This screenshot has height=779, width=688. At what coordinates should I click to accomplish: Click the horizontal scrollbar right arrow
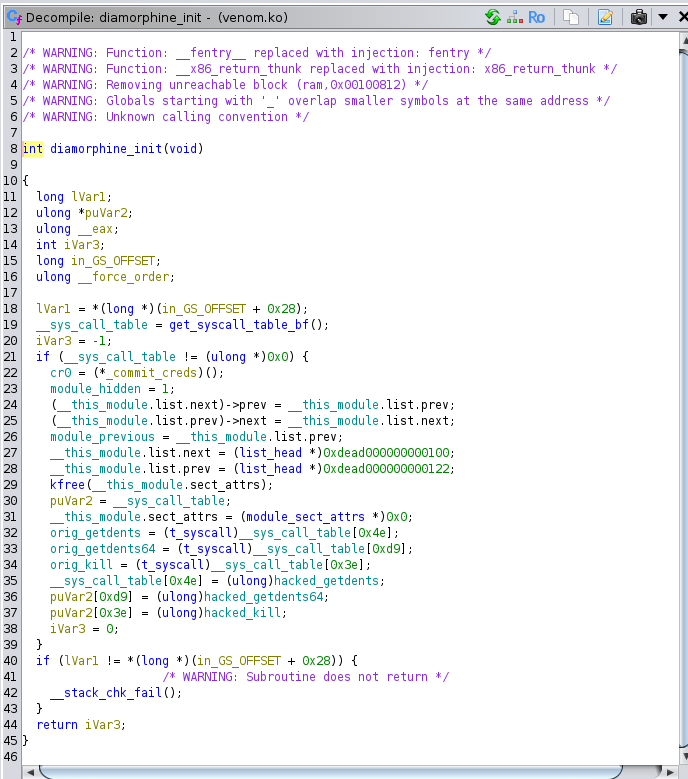tap(670, 773)
